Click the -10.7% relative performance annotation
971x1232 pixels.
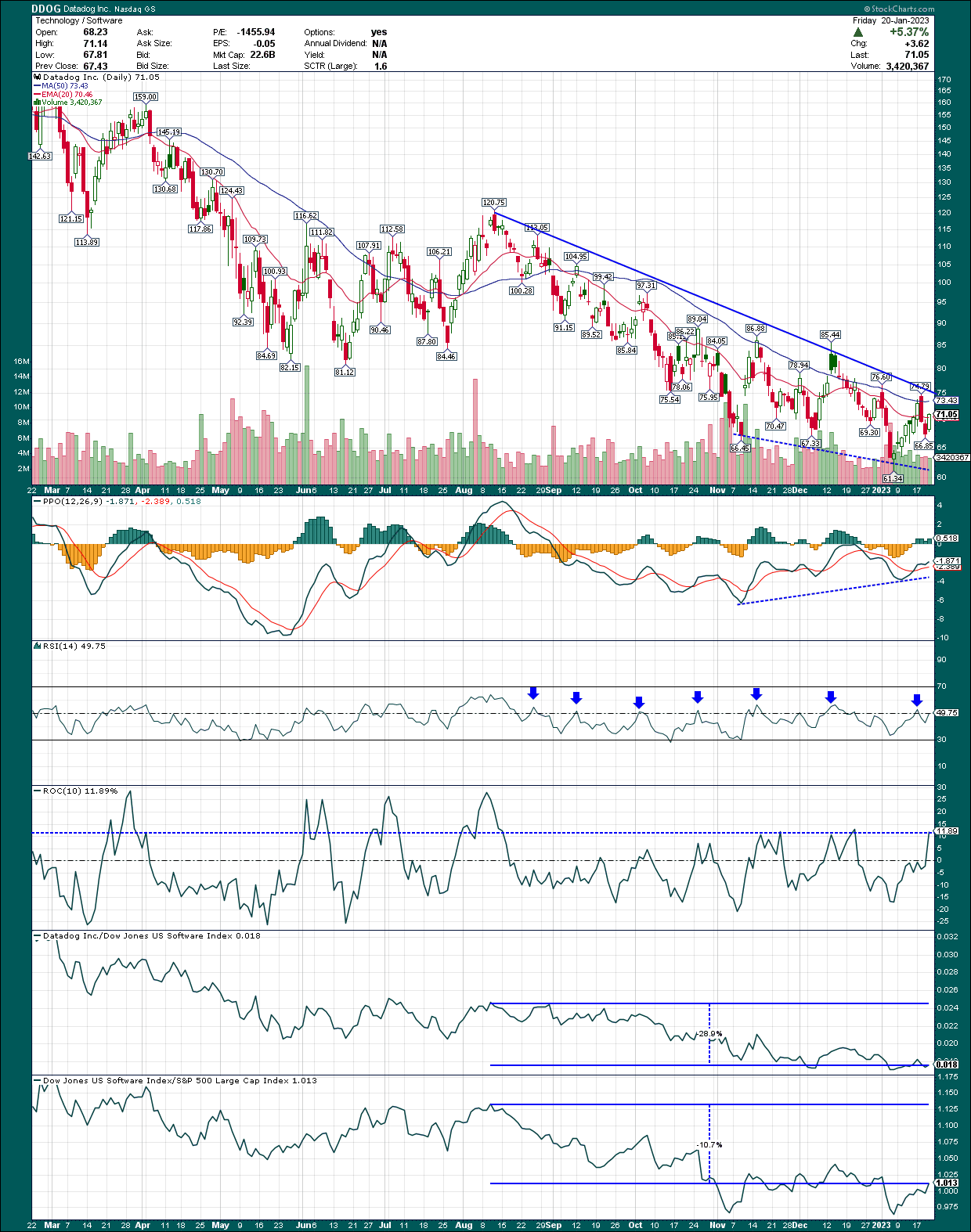[709, 1145]
